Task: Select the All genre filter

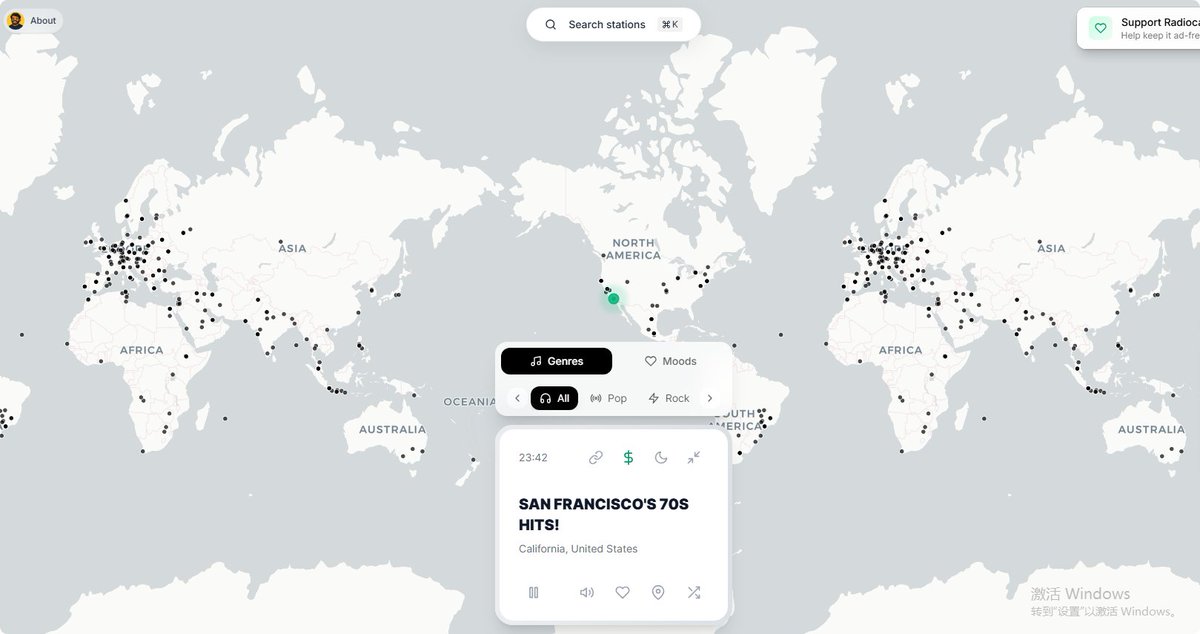Action: 554,398
